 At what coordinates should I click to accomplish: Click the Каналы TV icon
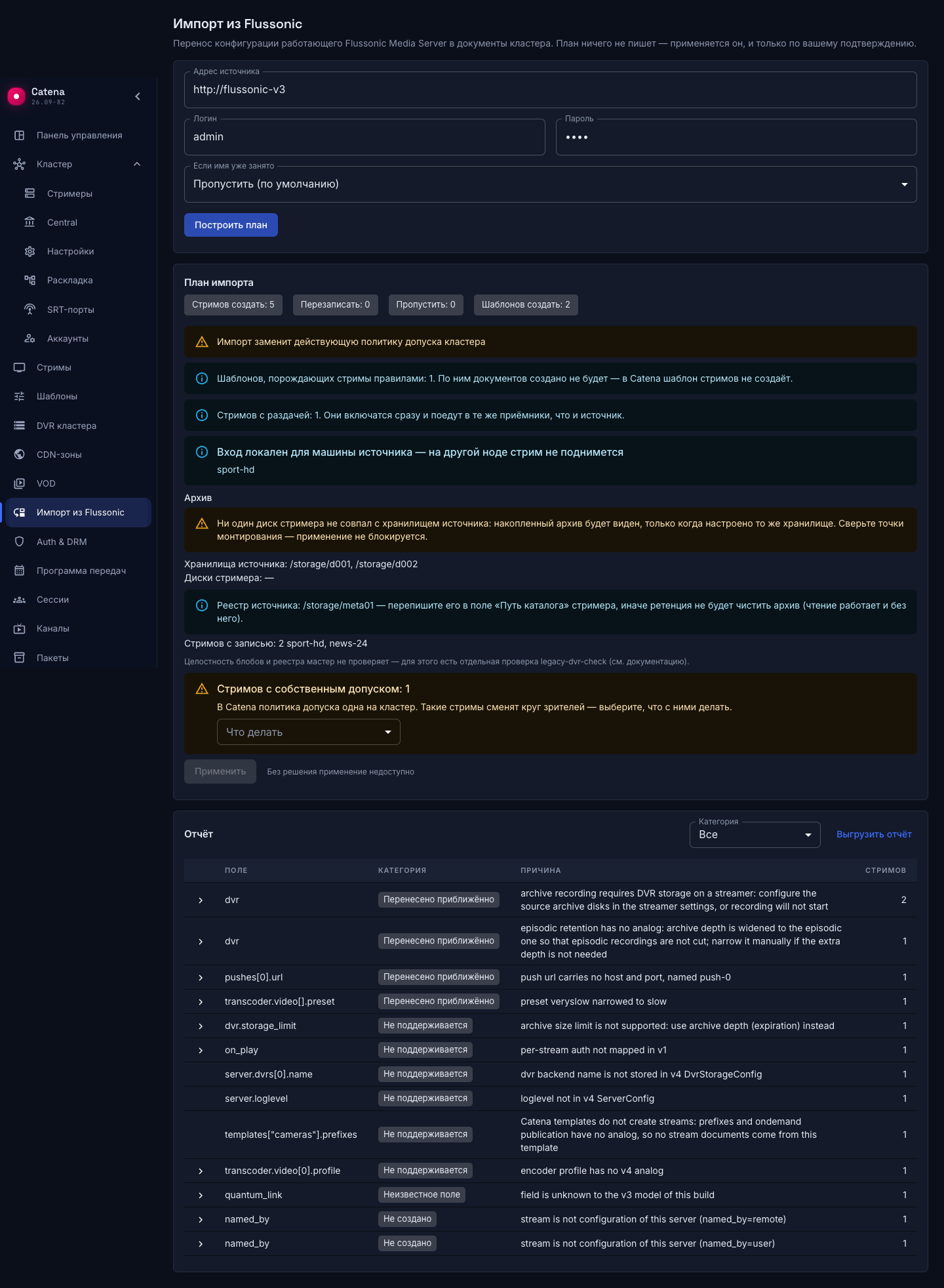click(20, 628)
